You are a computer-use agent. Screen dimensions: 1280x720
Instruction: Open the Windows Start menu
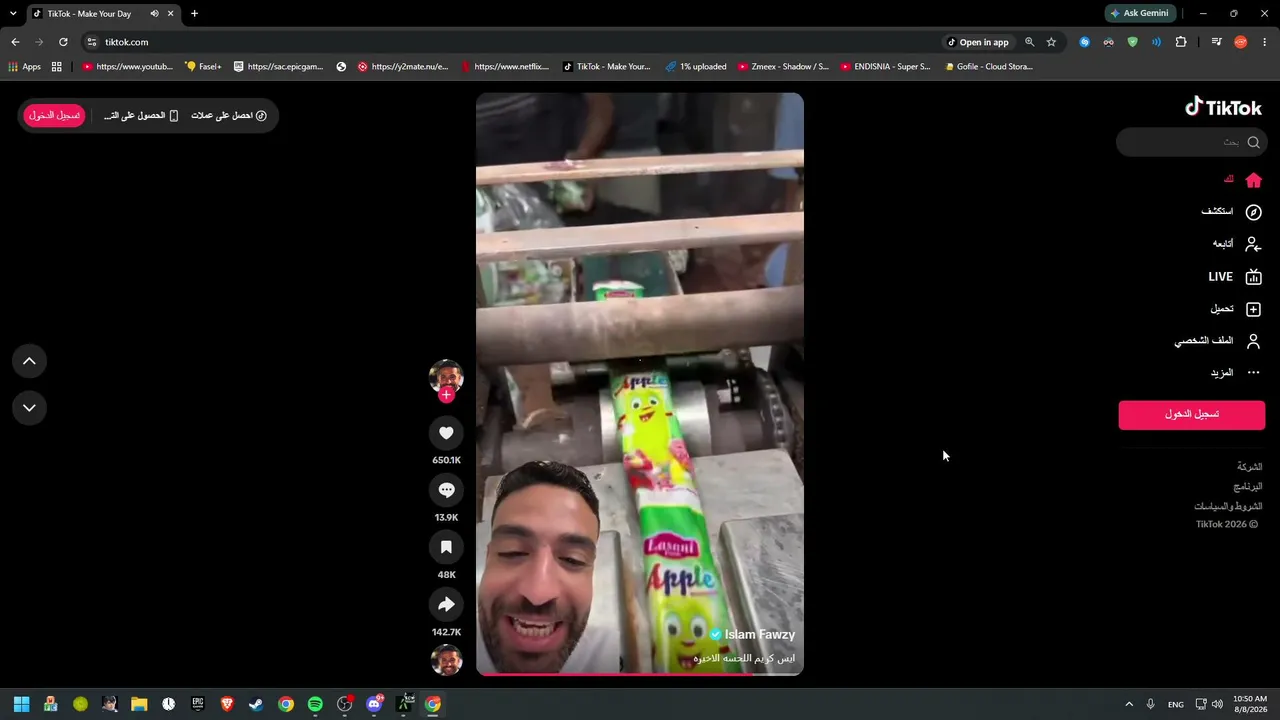(21, 704)
